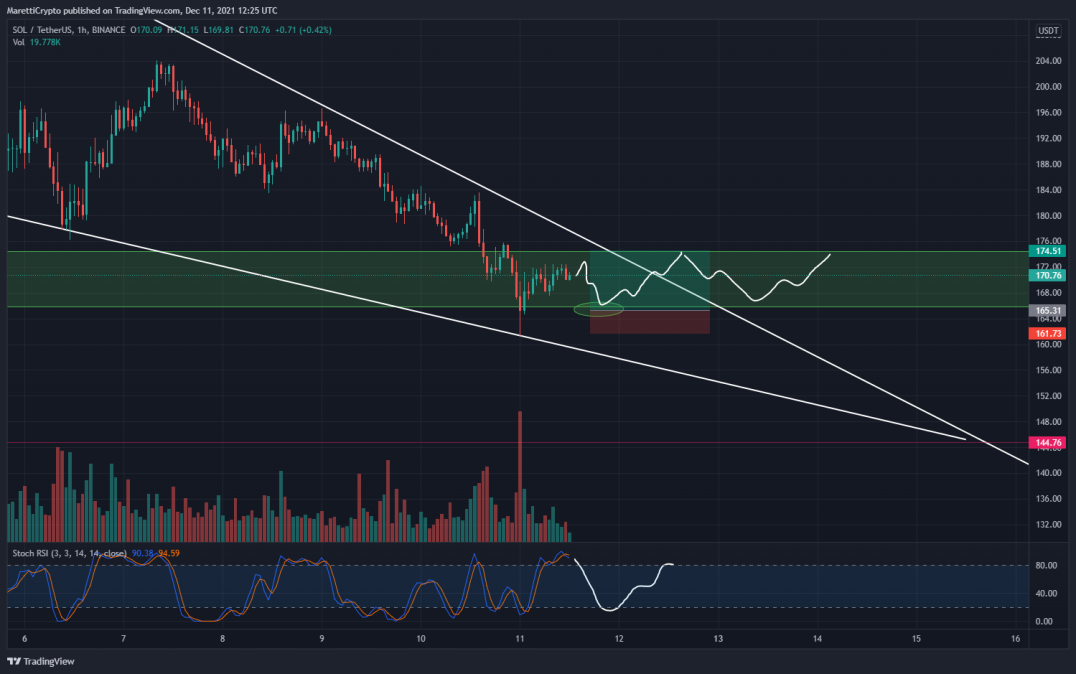
Task: Open the Stoch RSI indicator legend
Action: click(x=69, y=553)
